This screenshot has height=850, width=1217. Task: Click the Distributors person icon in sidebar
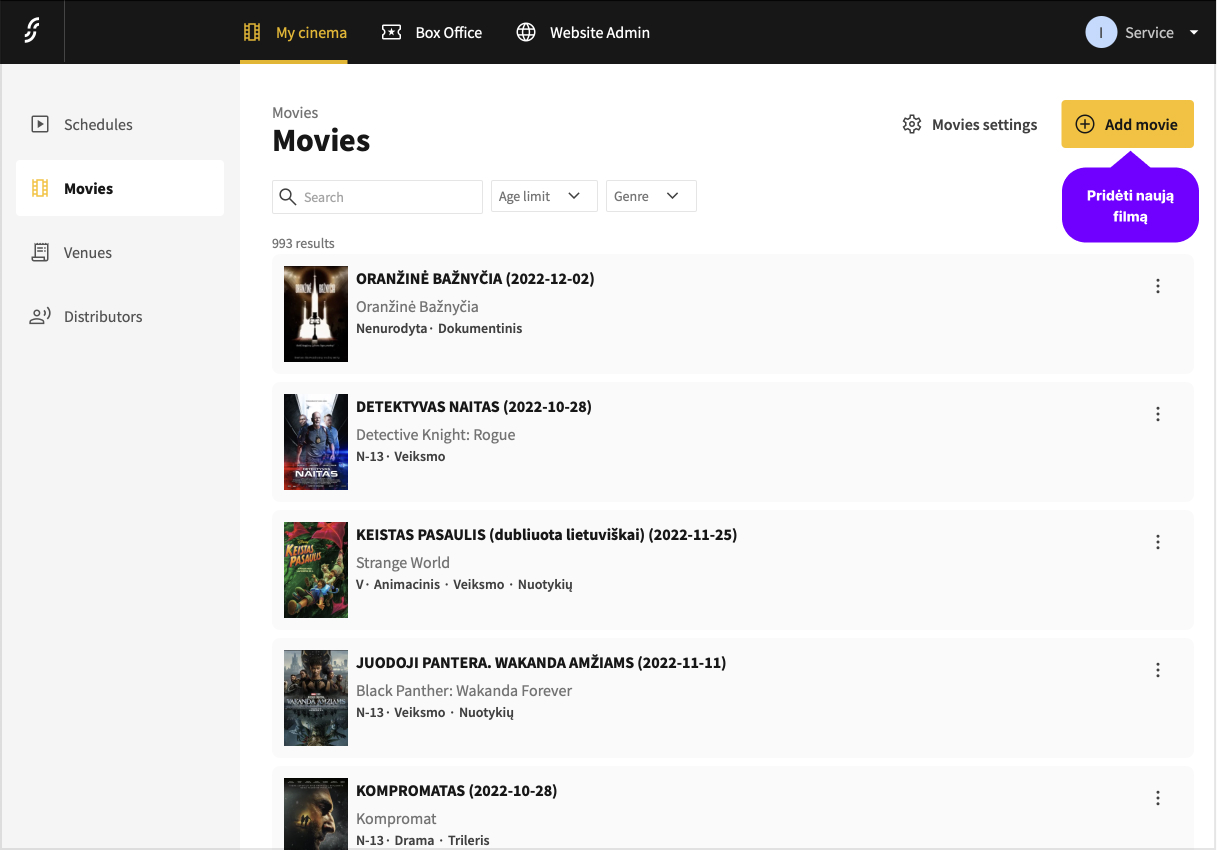pos(40,316)
